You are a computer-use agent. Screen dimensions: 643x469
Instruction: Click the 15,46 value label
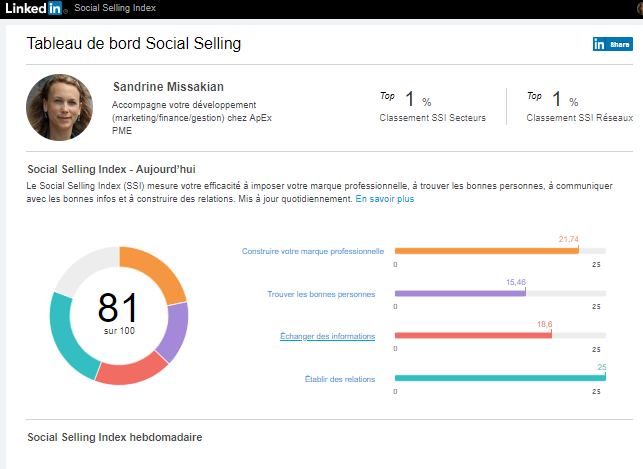click(516, 282)
